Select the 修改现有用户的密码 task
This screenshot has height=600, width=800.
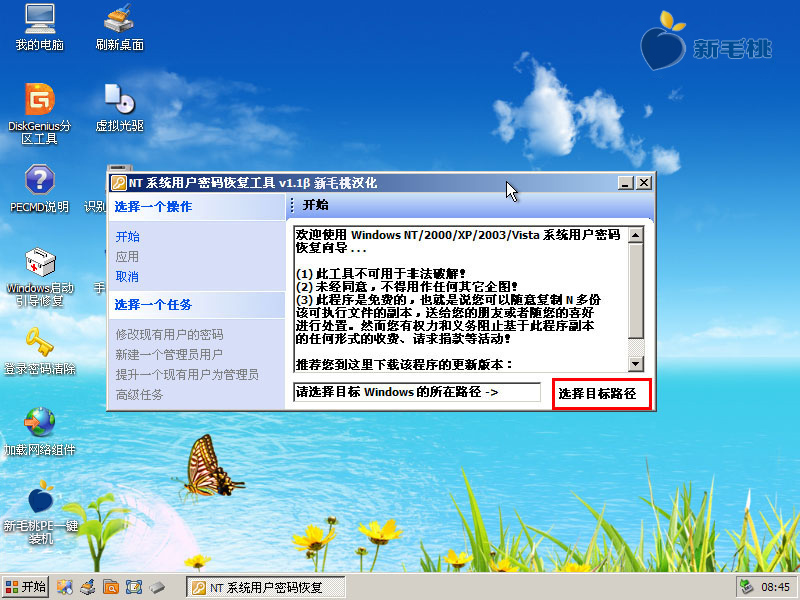click(x=169, y=335)
